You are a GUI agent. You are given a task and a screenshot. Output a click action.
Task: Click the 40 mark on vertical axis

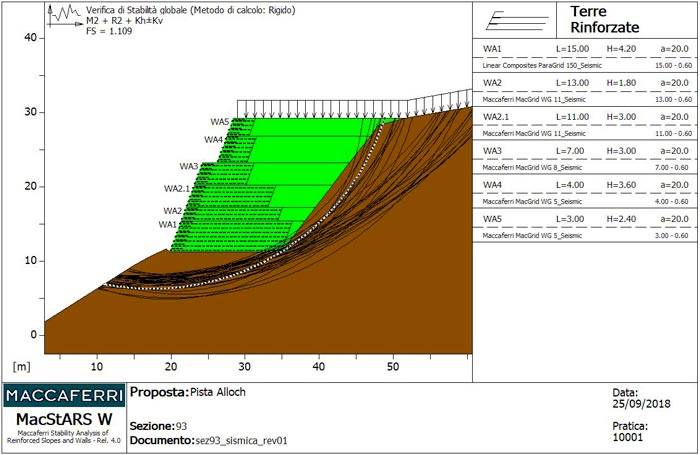pyautogui.click(x=30, y=38)
